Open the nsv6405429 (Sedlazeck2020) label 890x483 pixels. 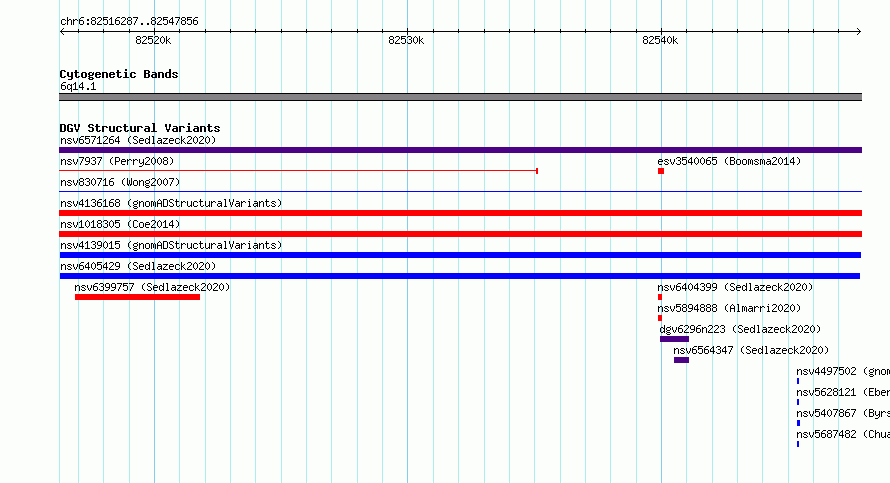click(x=138, y=266)
